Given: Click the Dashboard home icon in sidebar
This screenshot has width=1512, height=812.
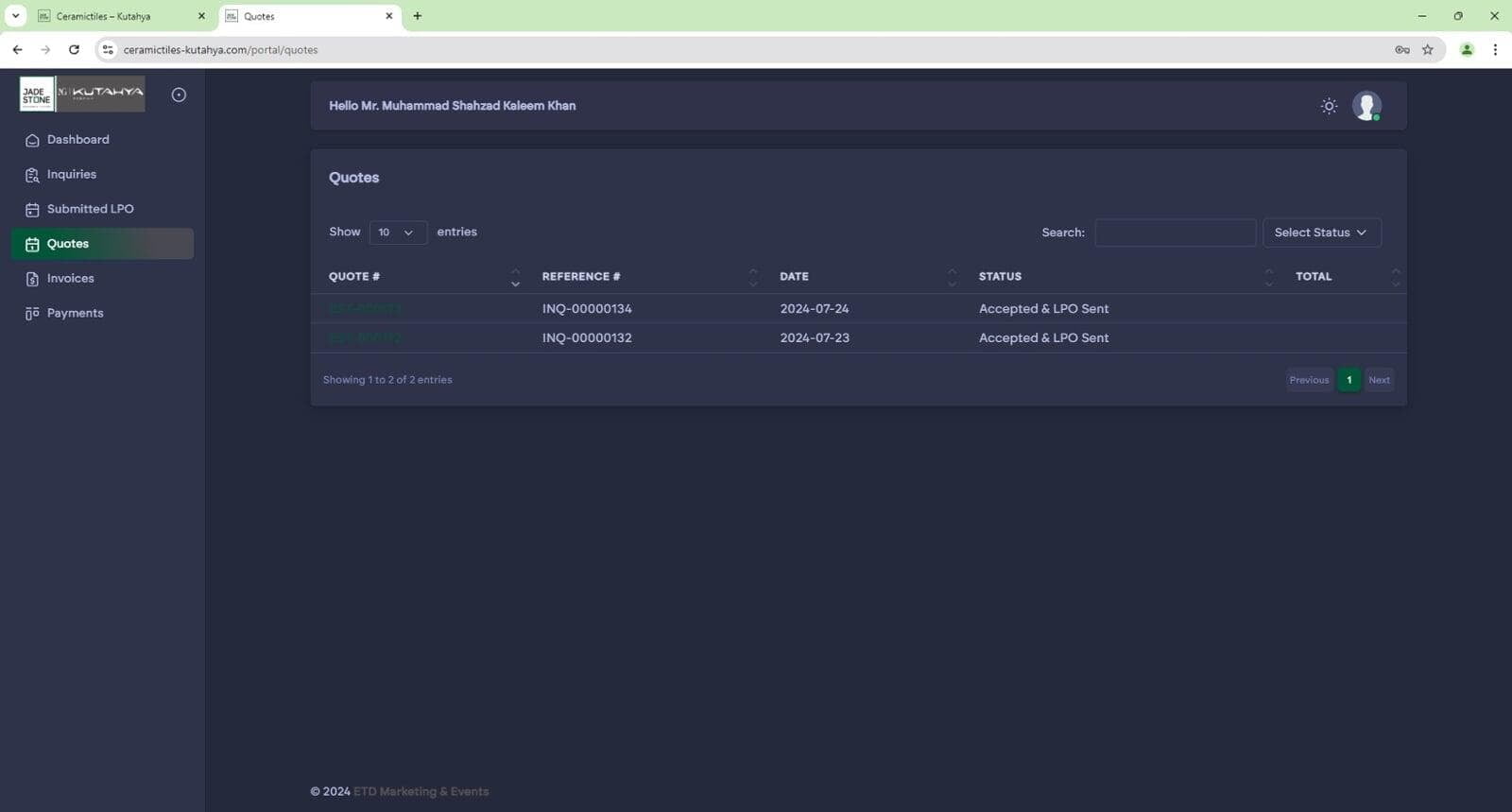Looking at the screenshot, I should coord(32,140).
